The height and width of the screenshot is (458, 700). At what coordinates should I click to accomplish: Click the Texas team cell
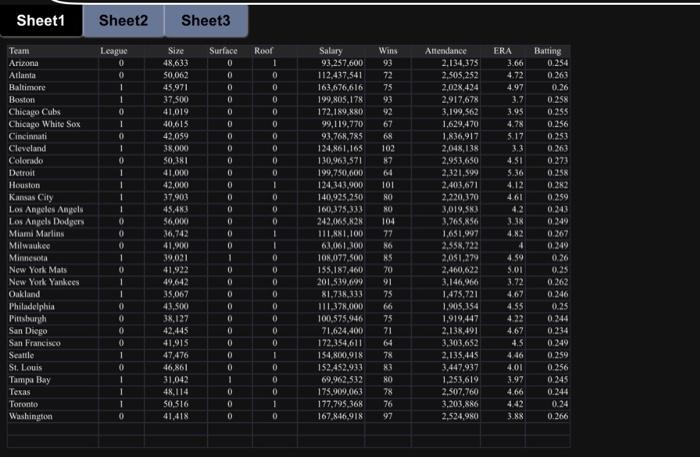tap(53, 391)
